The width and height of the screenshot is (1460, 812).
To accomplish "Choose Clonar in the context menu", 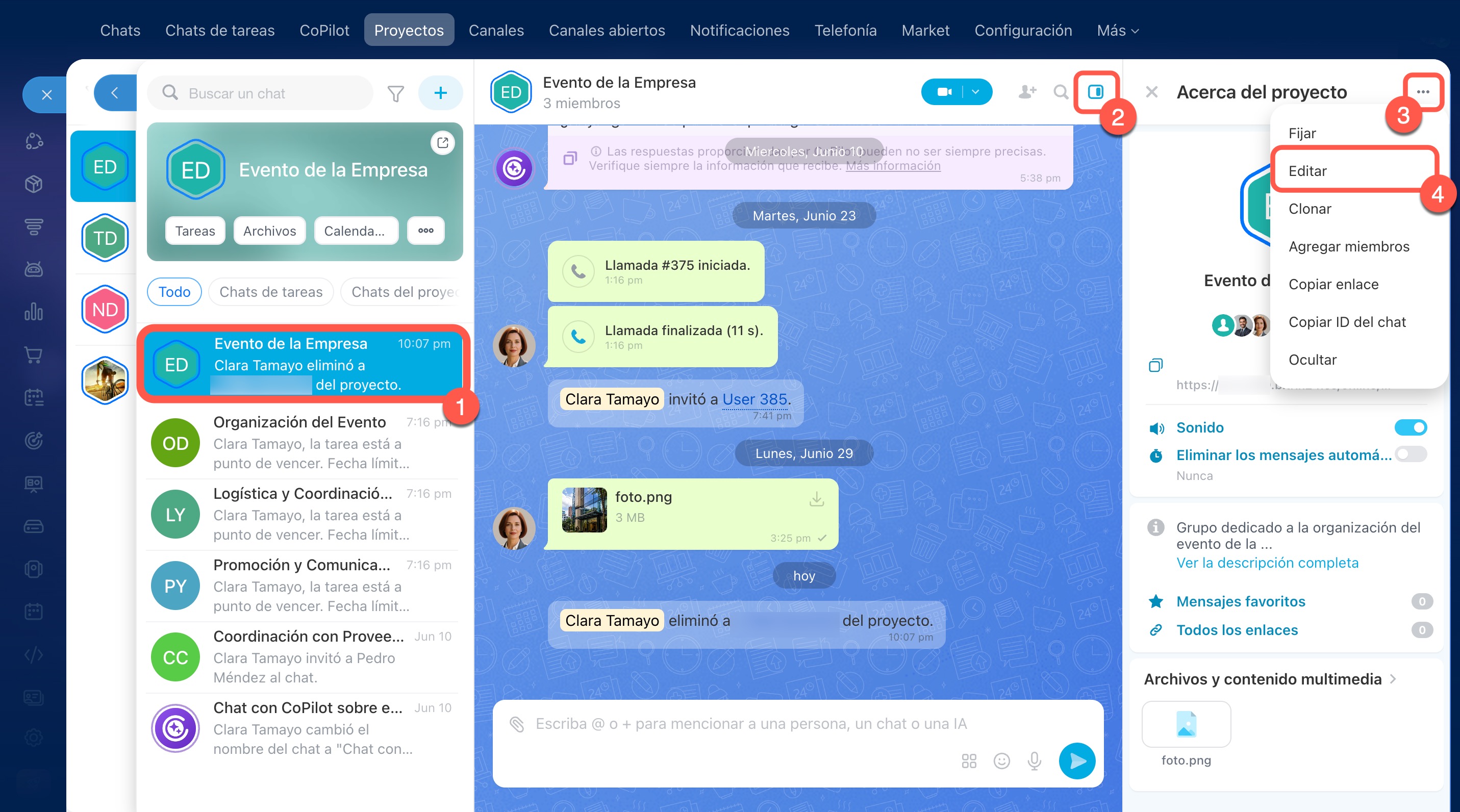I will coord(1358,209).
